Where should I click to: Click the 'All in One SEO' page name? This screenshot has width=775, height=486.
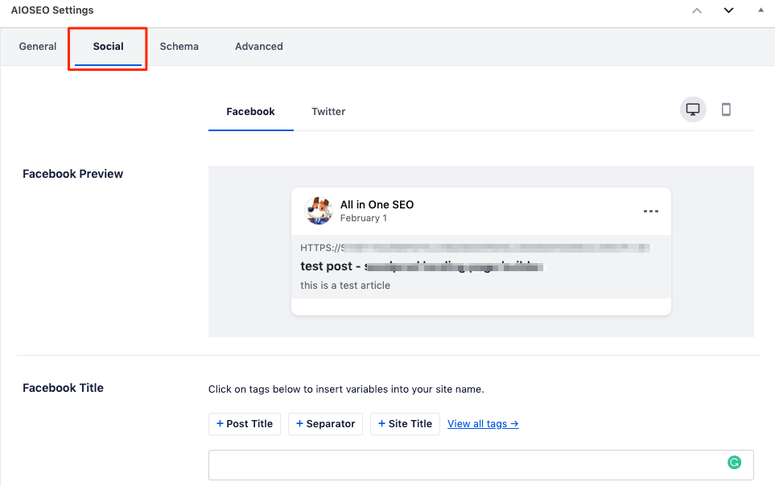tap(377, 205)
